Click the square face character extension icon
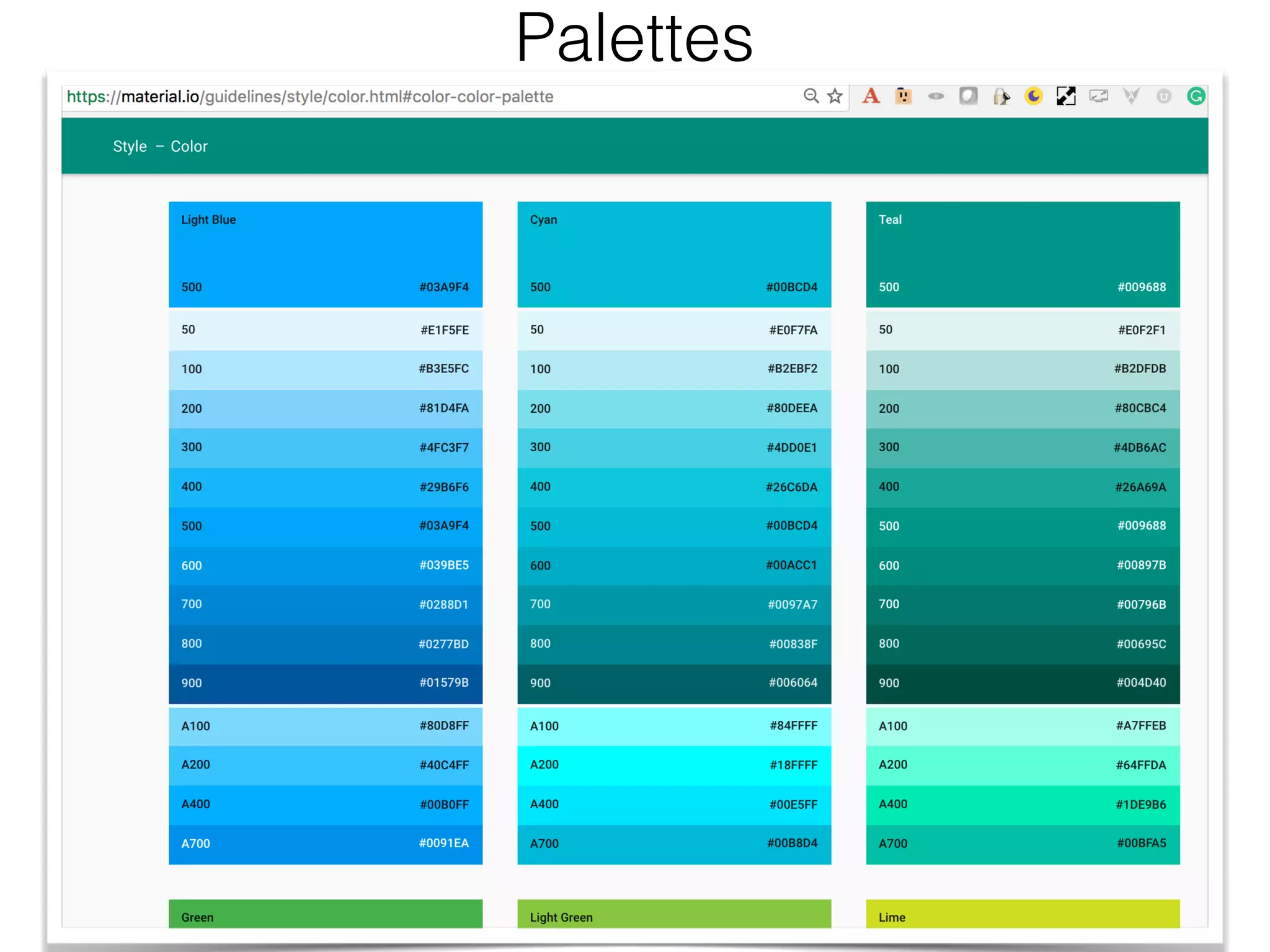 904,96
